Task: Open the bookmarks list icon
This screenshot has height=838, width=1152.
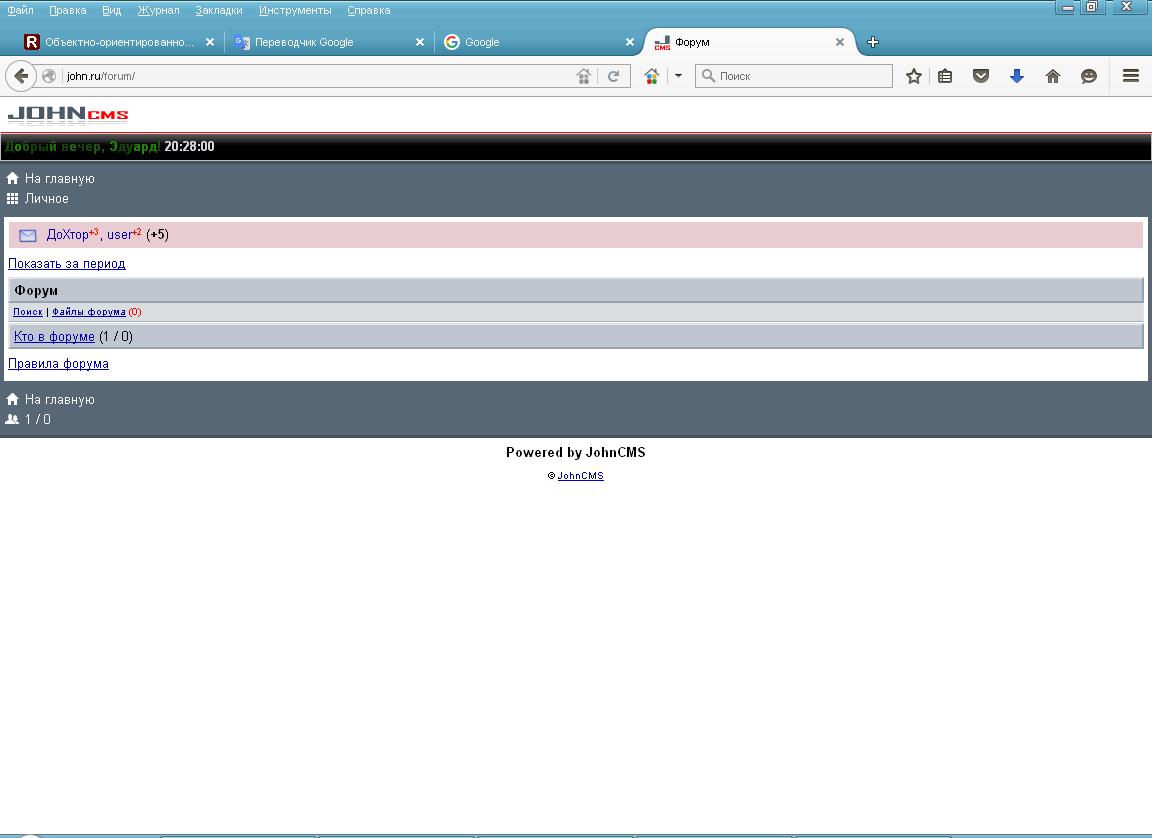Action: tap(945, 76)
